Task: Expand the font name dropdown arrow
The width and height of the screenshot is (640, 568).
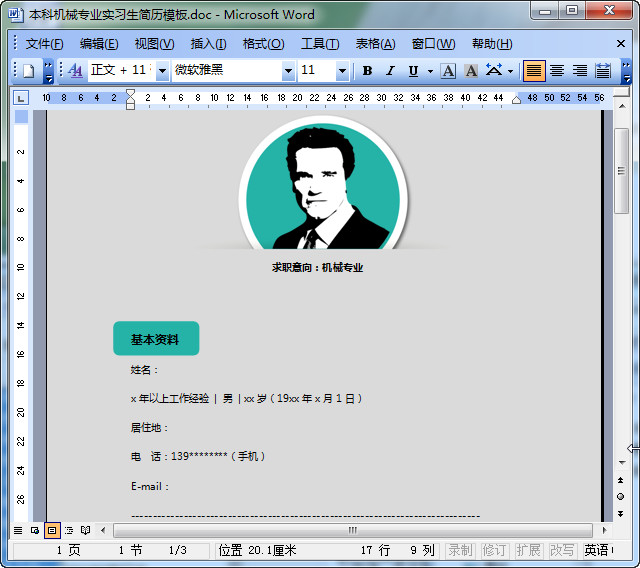Action: click(x=288, y=71)
